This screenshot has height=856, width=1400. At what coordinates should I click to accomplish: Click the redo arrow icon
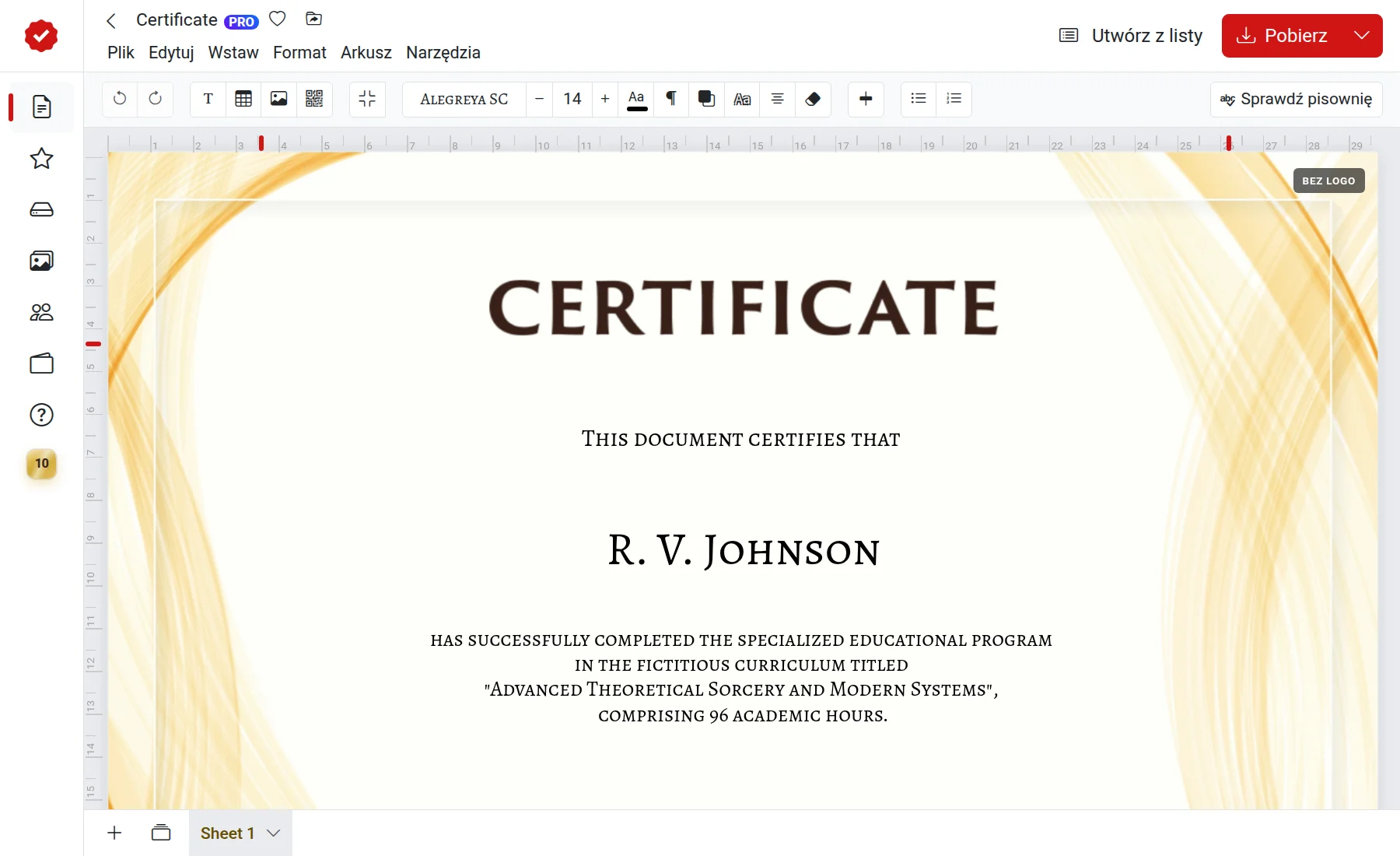pos(156,99)
